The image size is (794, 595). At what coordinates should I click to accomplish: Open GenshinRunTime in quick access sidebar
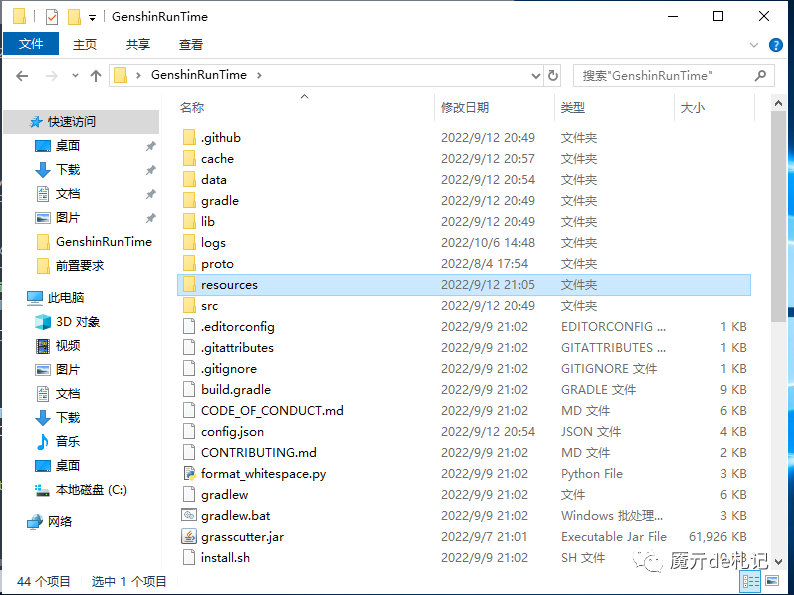(x=94, y=242)
